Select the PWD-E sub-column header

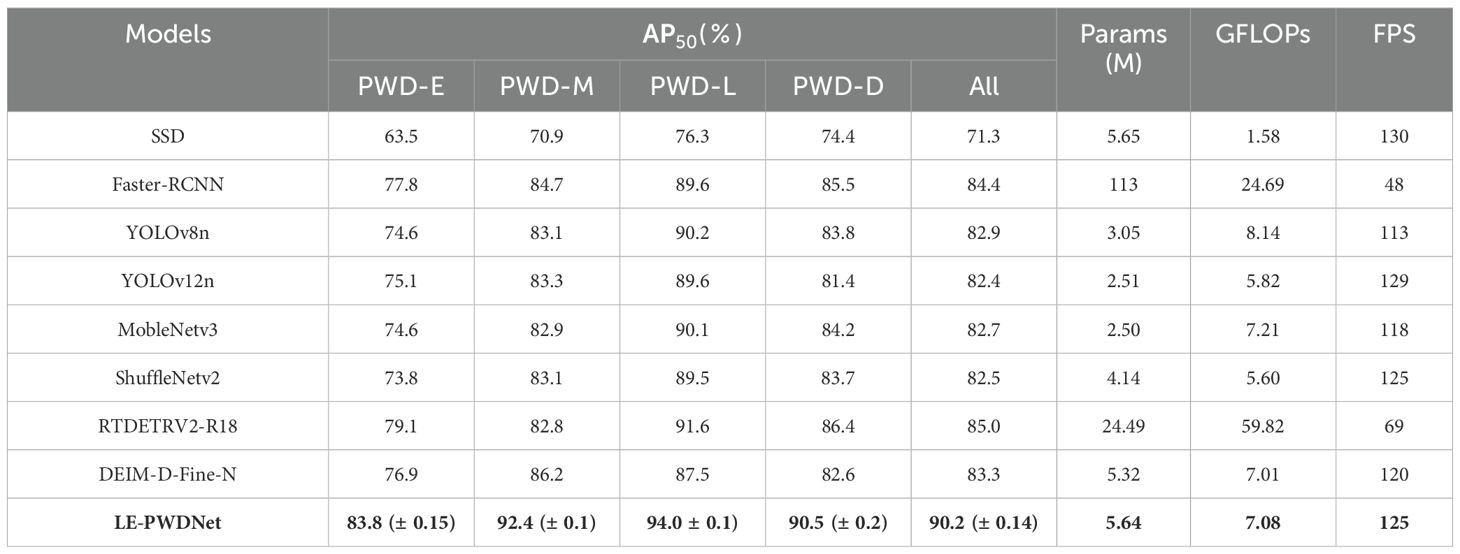tap(401, 87)
